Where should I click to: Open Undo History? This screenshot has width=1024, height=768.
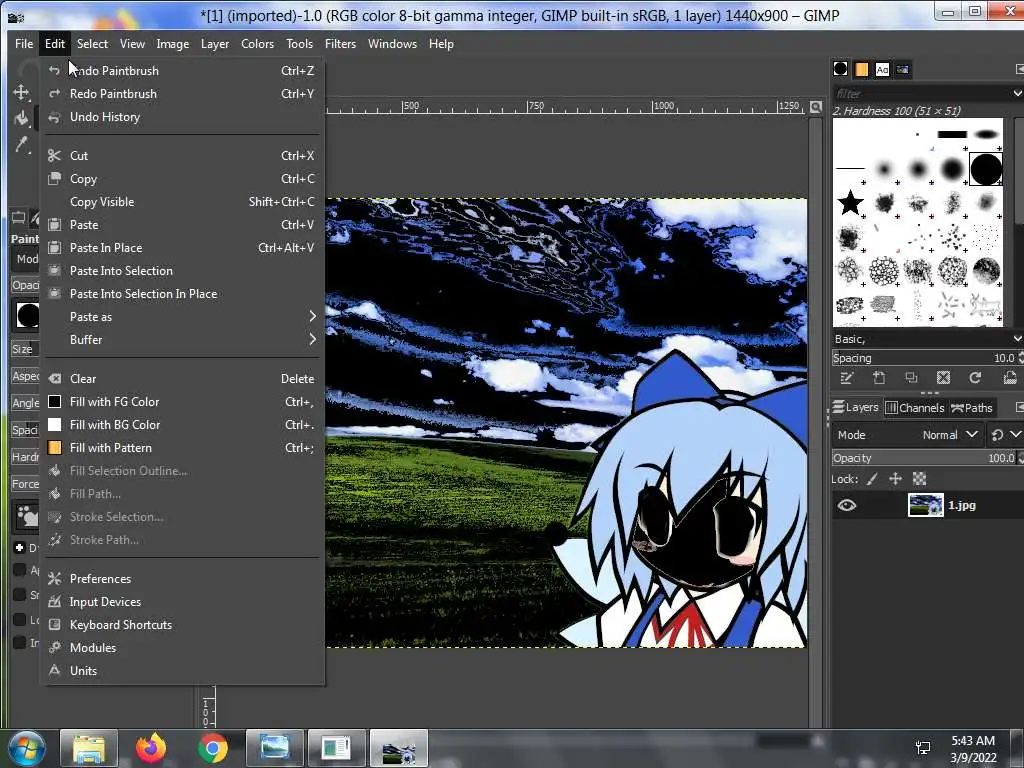[183, 117]
